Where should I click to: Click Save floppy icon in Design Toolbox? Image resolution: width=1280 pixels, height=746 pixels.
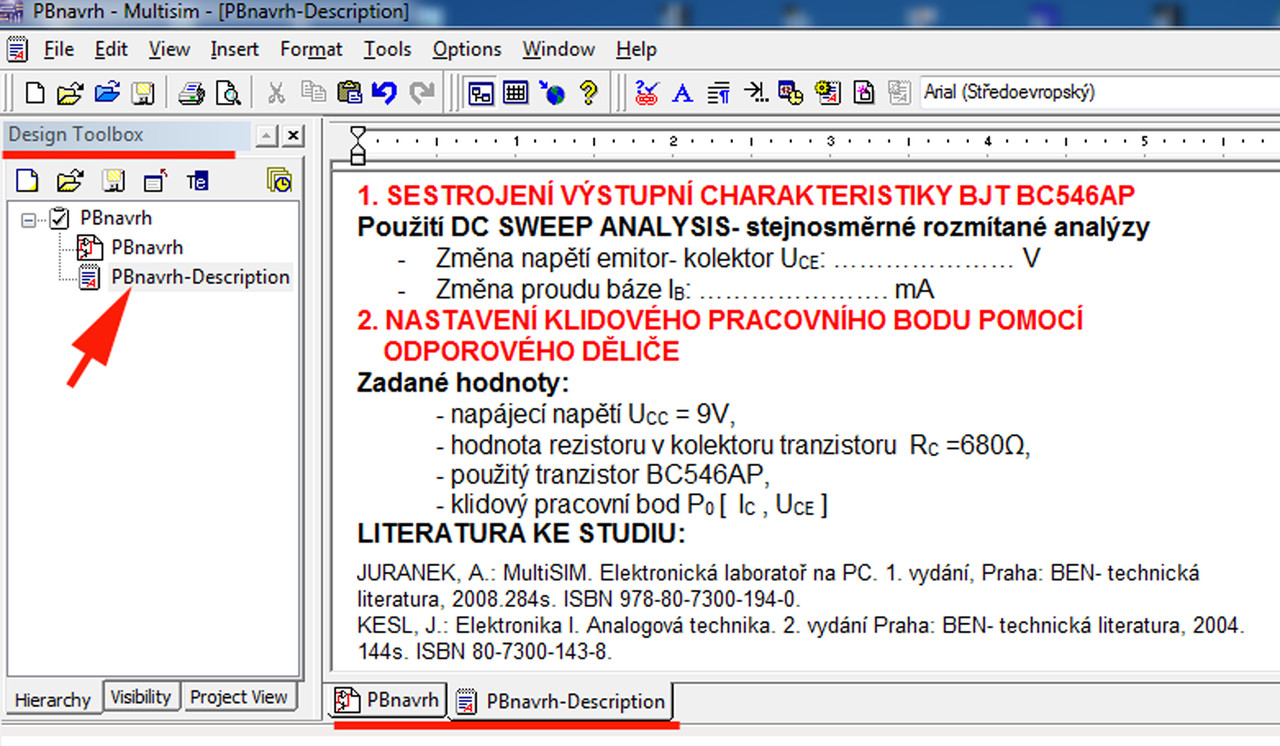click(x=115, y=181)
